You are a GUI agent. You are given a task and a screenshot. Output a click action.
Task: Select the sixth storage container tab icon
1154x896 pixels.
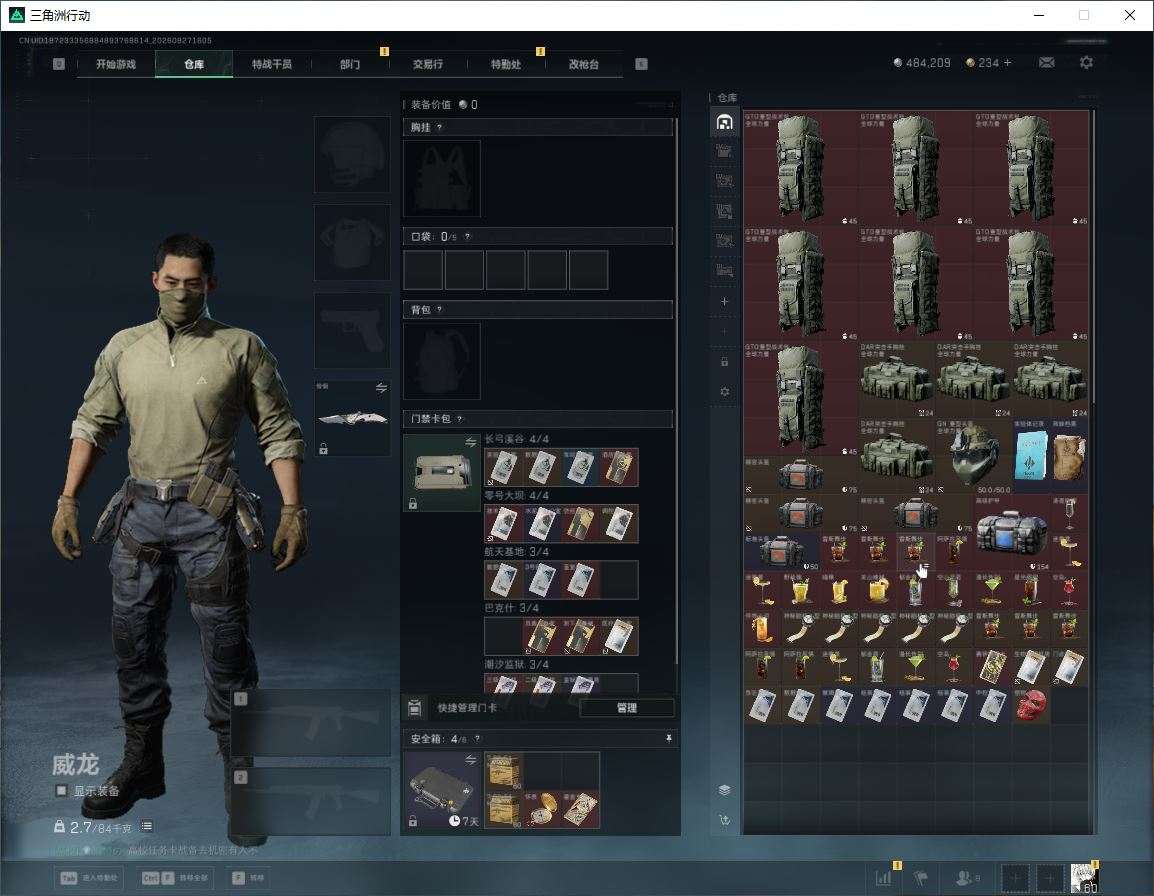pos(724,271)
